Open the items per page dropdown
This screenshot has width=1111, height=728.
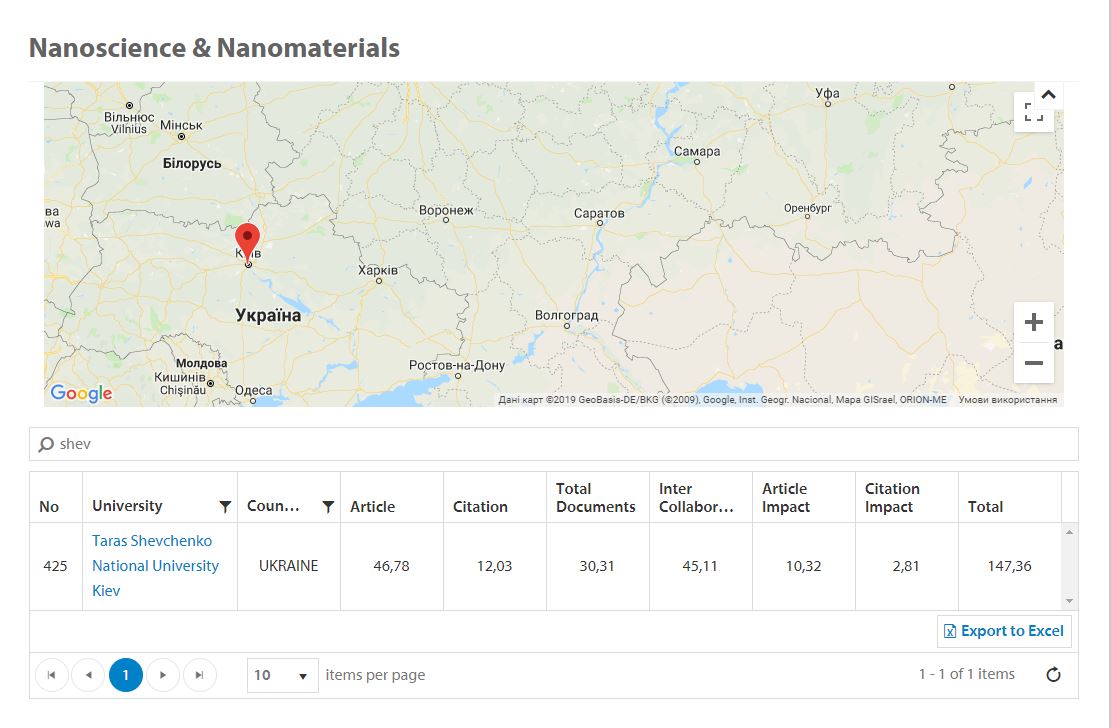[283, 675]
